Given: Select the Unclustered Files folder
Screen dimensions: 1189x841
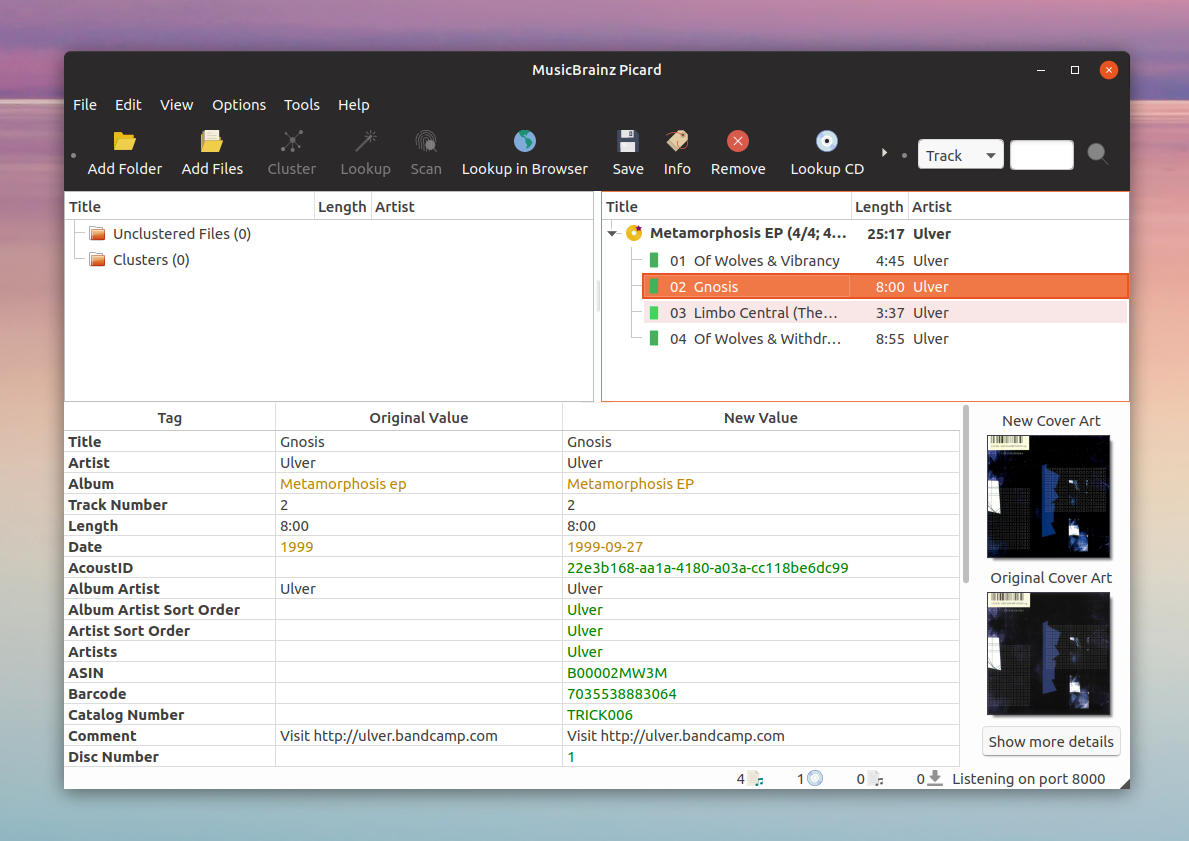Looking at the screenshot, I should click(x=181, y=234).
